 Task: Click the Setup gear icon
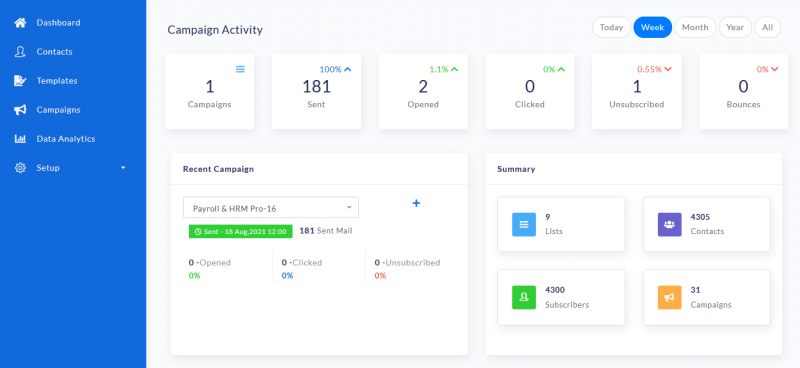20,168
